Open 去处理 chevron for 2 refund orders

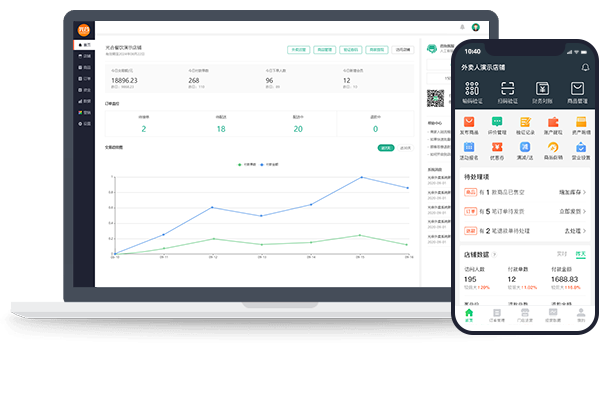point(584,231)
